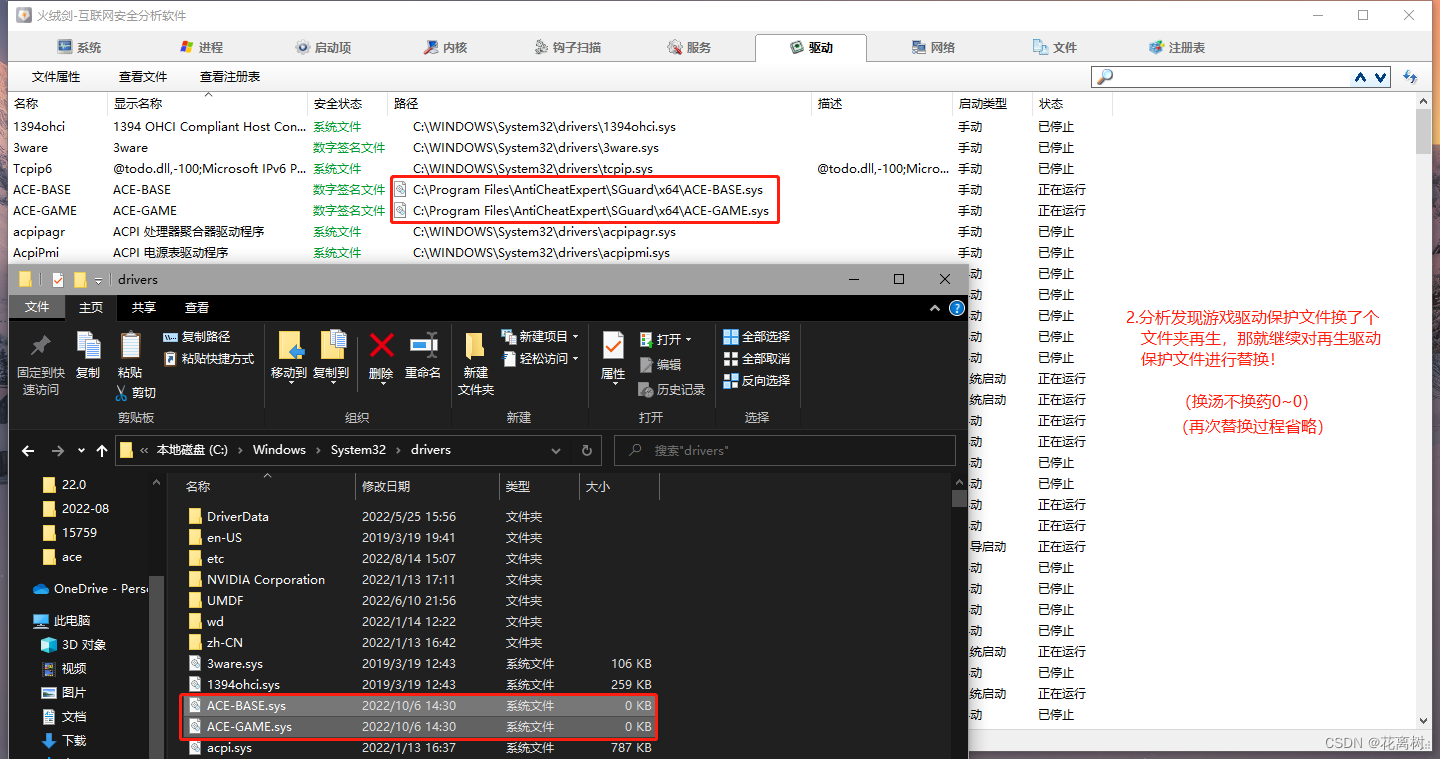Screen dimensions: 1440x759
Task: Open the recent locations dropdown arrow
Action: 82,451
